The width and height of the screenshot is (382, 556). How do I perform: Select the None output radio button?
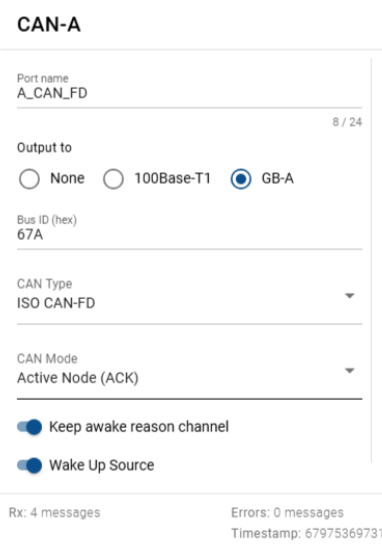tap(29, 179)
